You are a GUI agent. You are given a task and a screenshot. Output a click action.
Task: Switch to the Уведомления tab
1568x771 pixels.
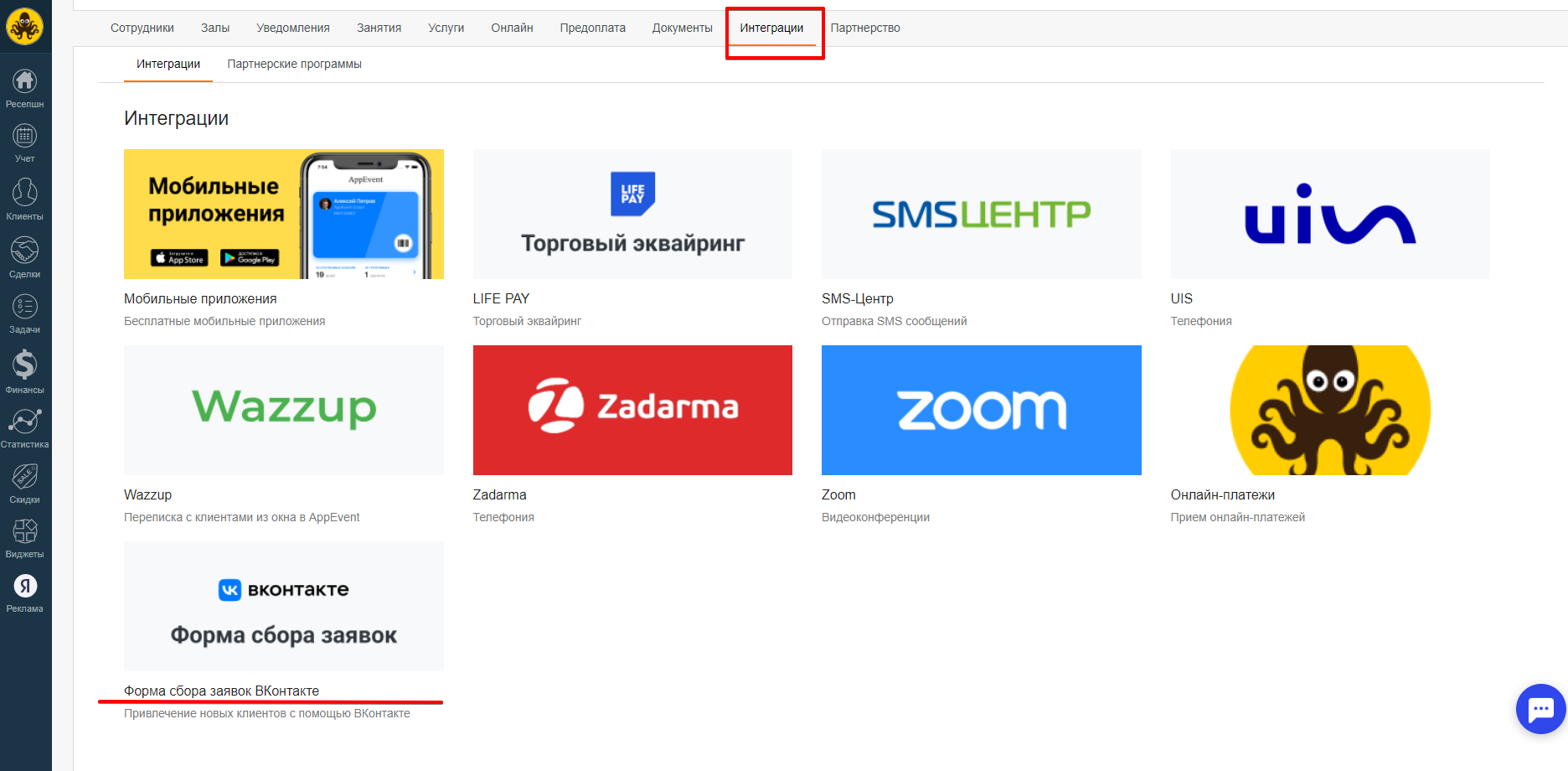[293, 28]
